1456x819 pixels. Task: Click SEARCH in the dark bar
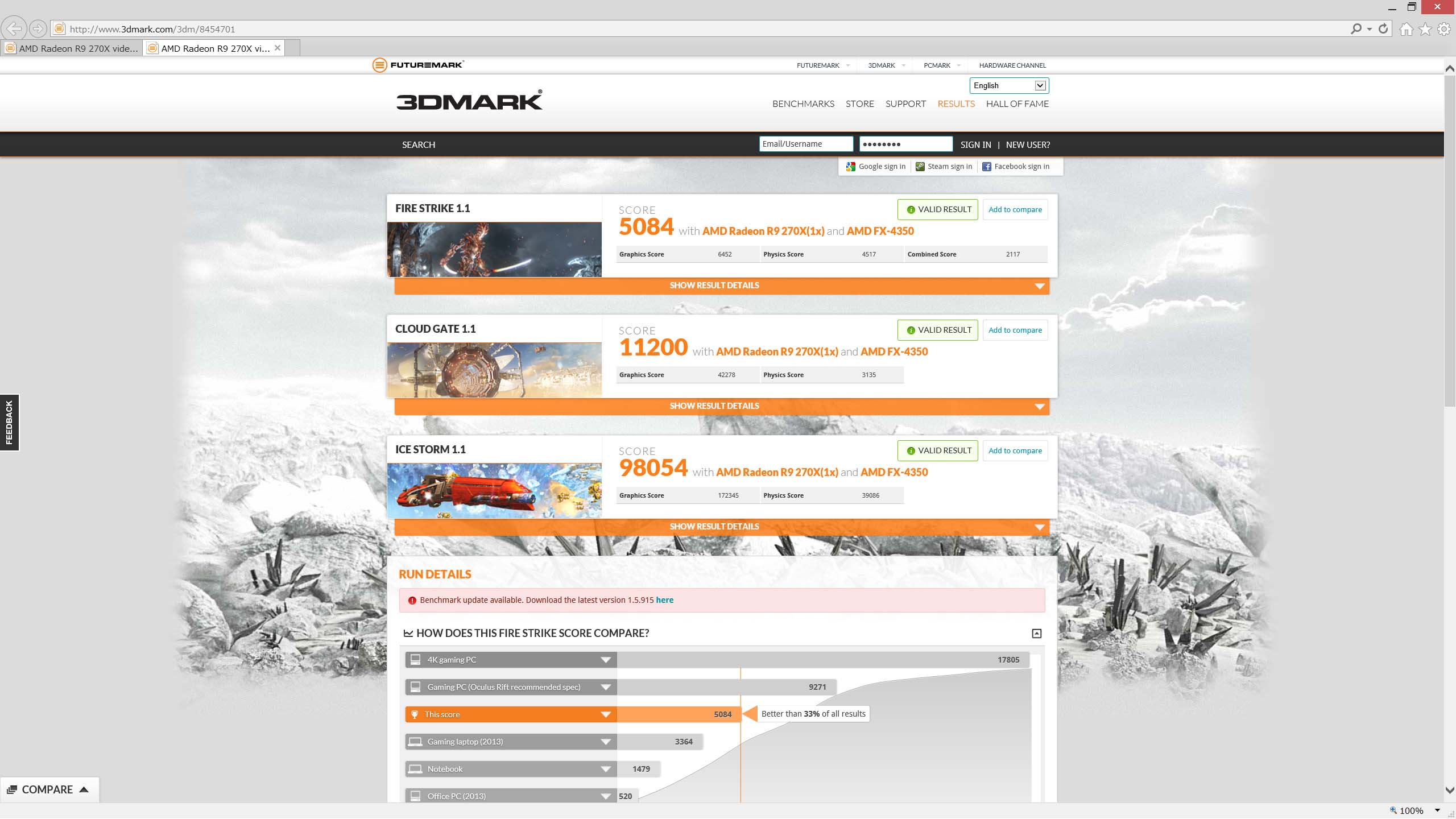click(419, 145)
